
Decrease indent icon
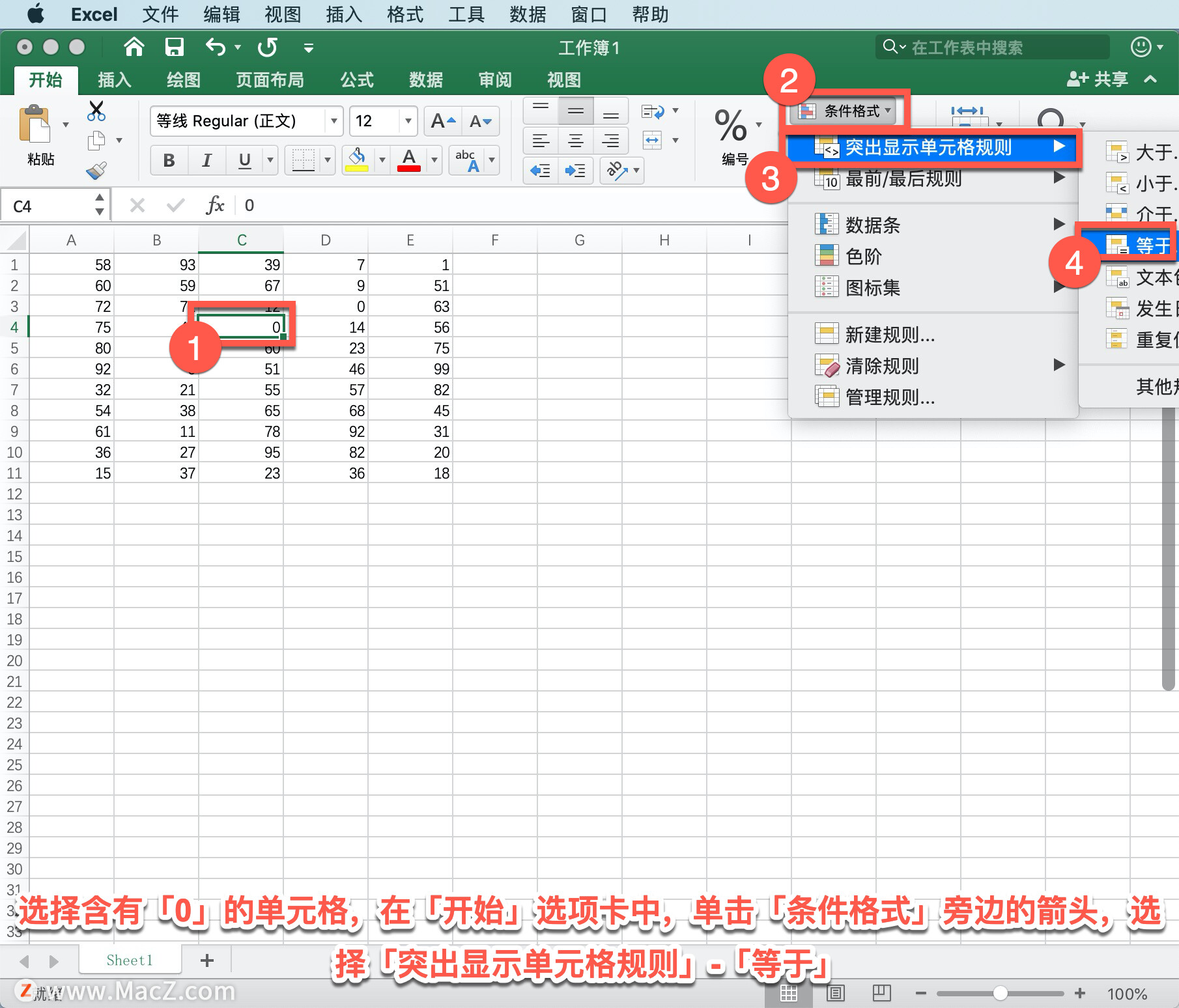pyautogui.click(x=541, y=171)
